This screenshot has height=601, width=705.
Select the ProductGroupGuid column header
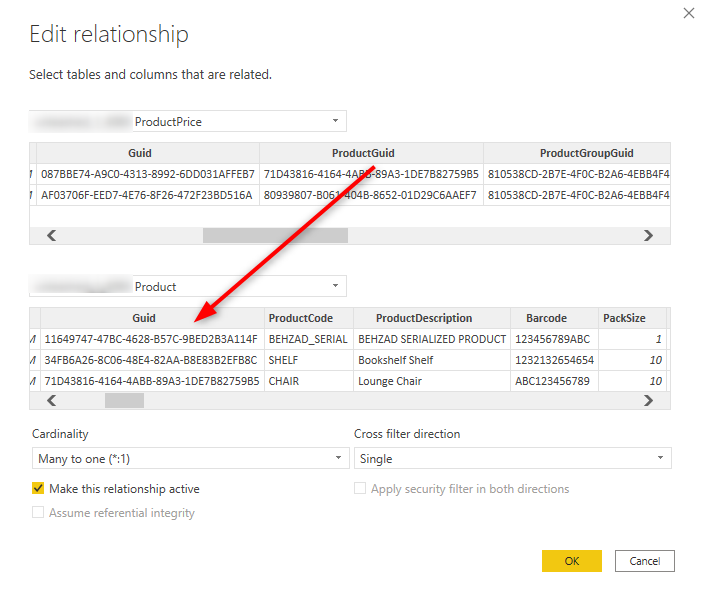click(x=577, y=153)
